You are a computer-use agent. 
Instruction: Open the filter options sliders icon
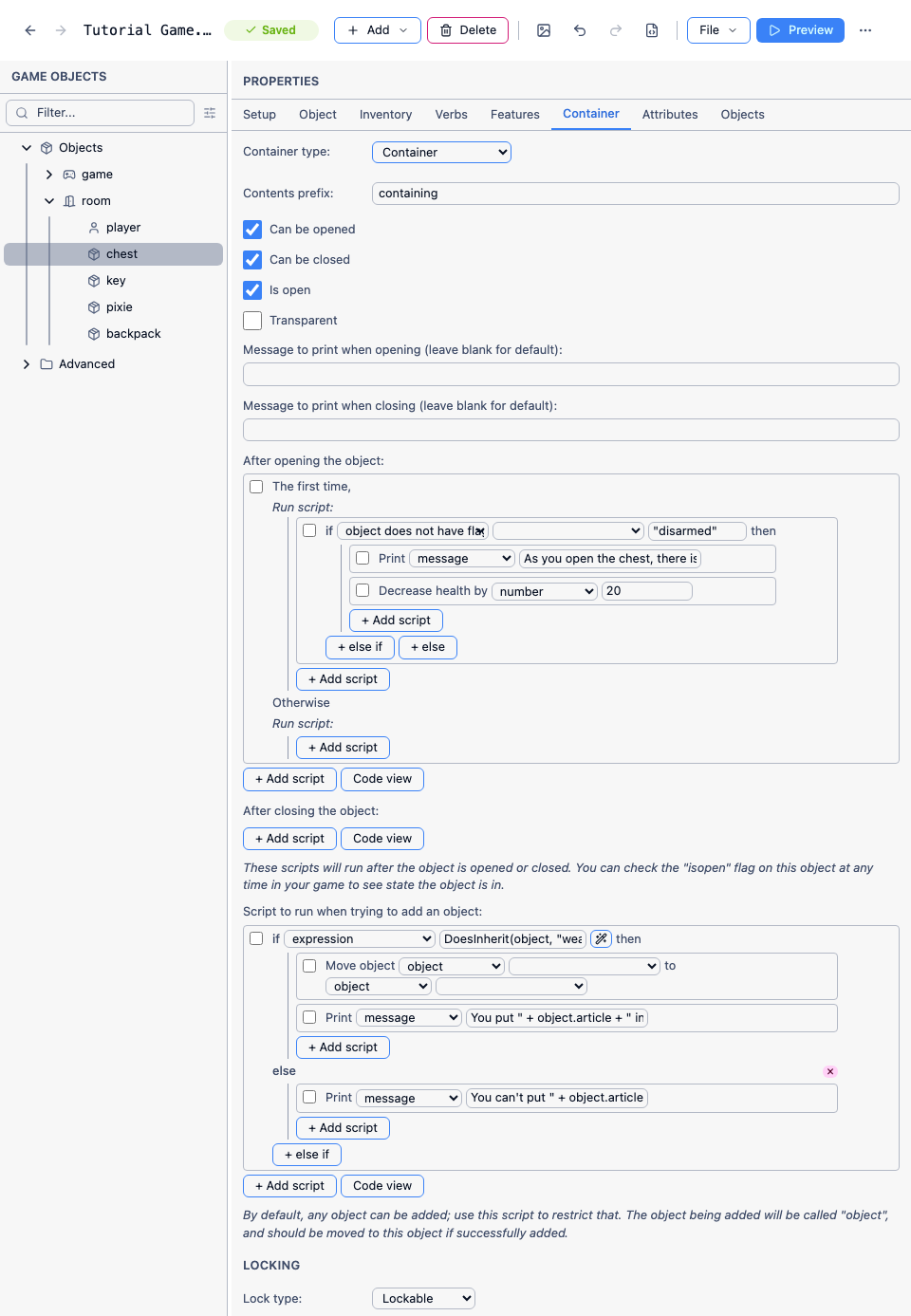click(x=210, y=113)
